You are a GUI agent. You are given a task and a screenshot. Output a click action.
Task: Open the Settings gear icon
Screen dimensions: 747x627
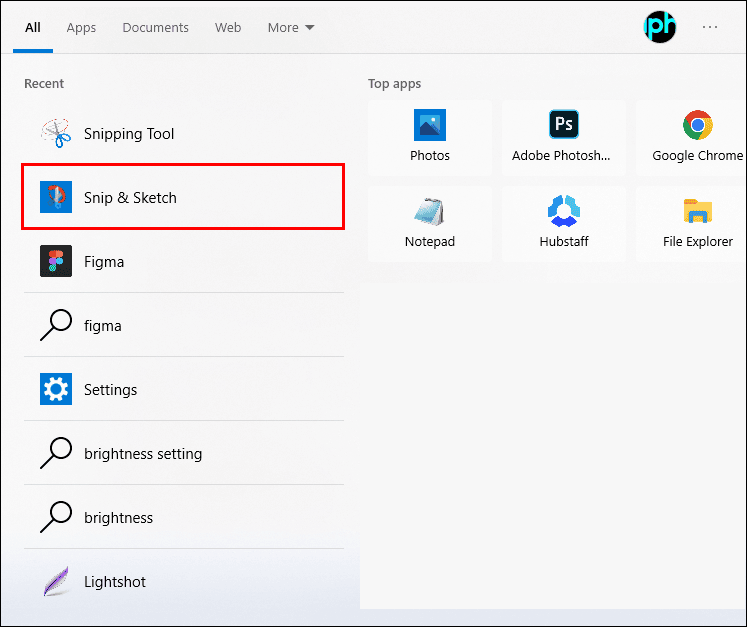coord(56,389)
